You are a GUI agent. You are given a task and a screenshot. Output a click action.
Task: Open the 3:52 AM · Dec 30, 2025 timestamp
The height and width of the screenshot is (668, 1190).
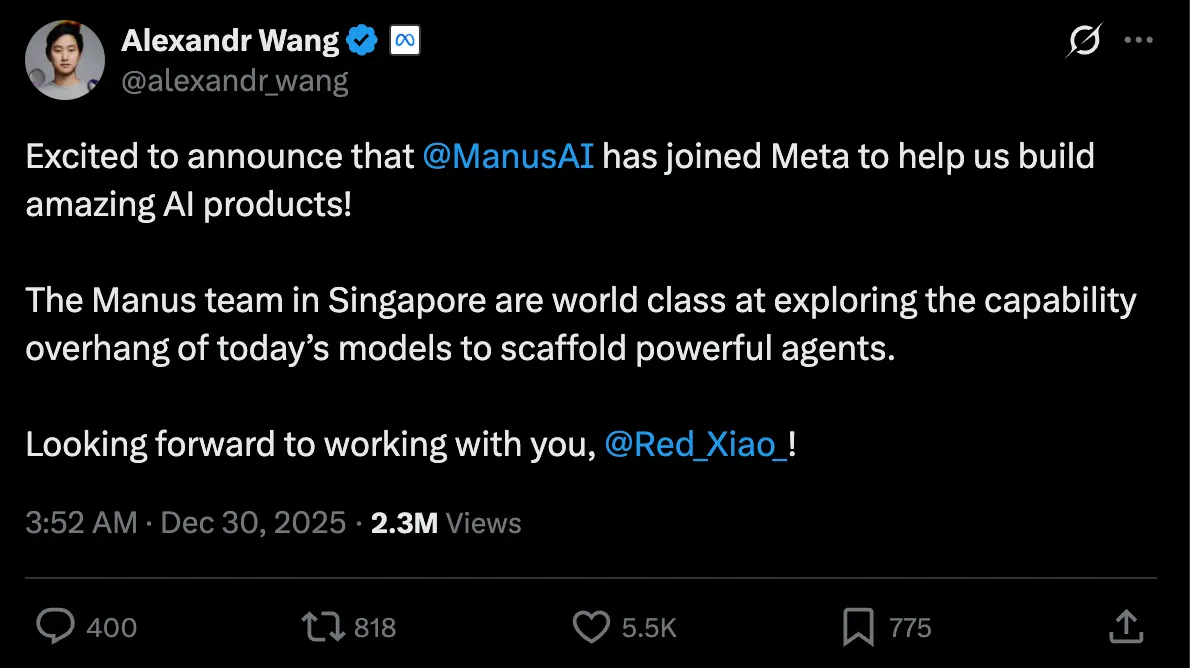[x=186, y=523]
